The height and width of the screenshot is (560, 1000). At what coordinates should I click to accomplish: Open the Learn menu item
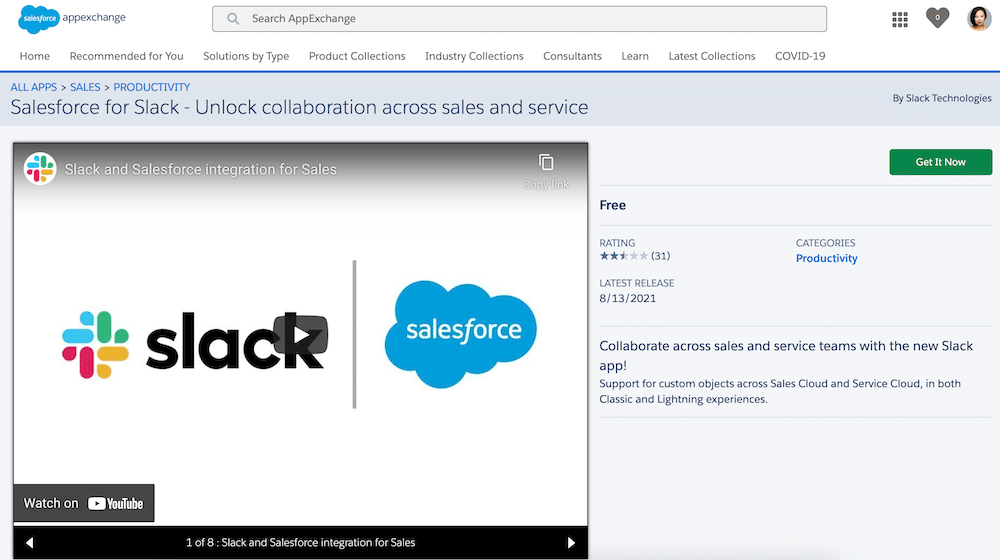pyautogui.click(x=635, y=56)
